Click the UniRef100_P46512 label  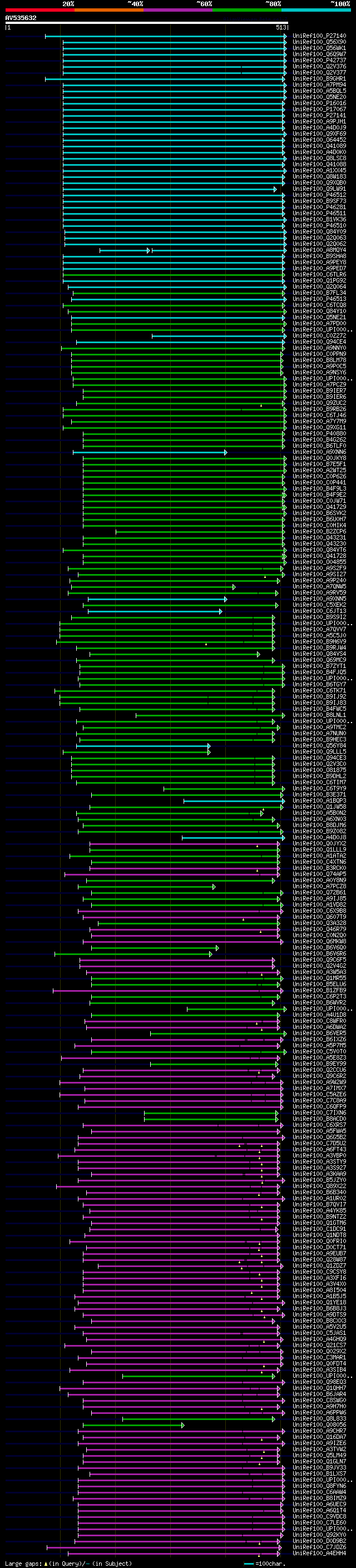(319, 195)
